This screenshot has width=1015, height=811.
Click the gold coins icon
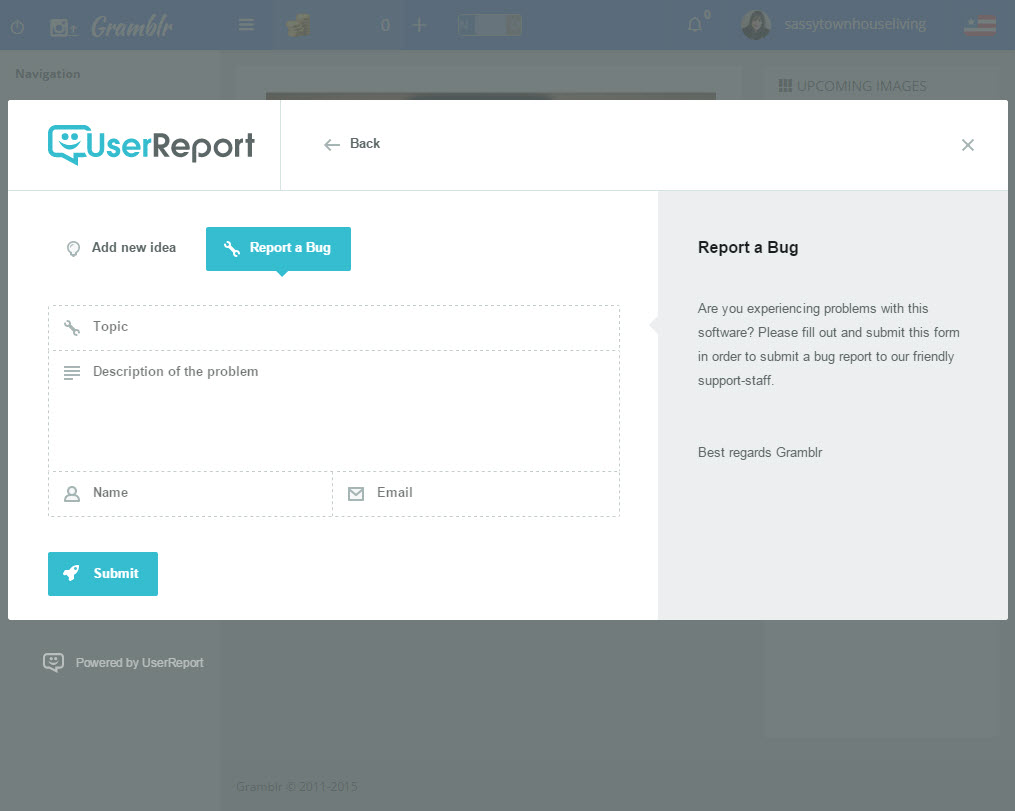(x=298, y=26)
